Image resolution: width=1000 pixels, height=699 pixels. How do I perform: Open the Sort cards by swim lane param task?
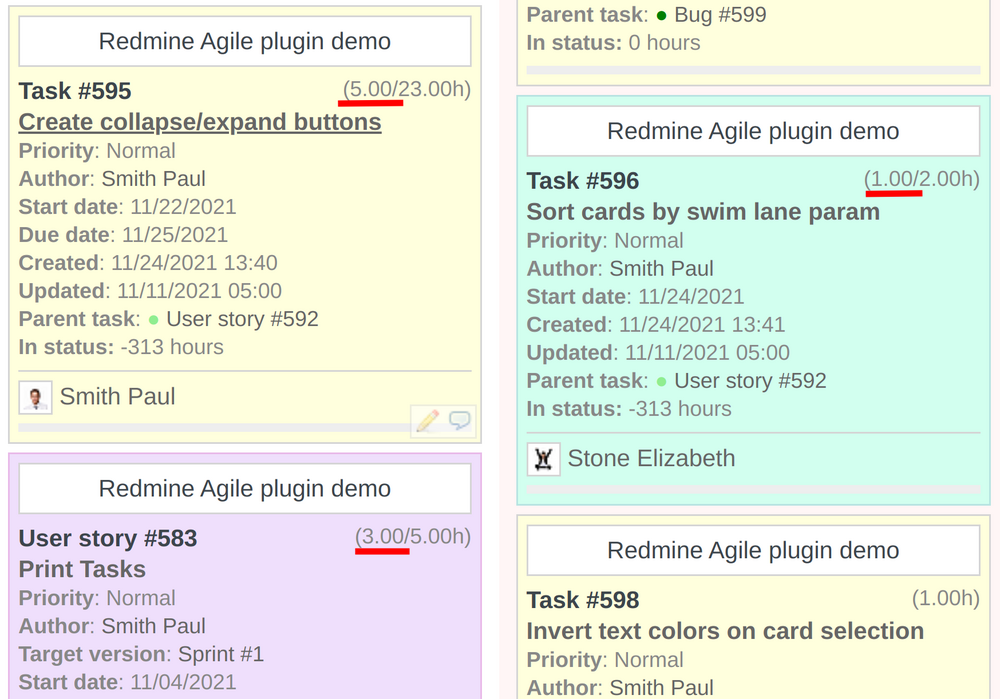[703, 212]
